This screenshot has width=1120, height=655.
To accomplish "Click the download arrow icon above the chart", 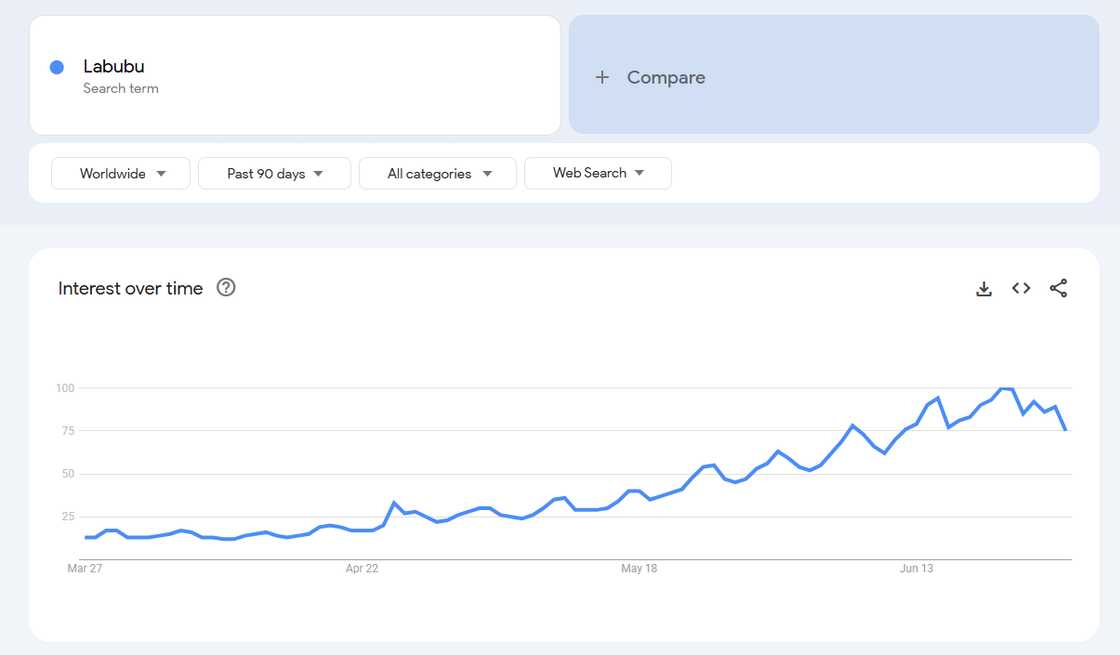I will [x=983, y=288].
